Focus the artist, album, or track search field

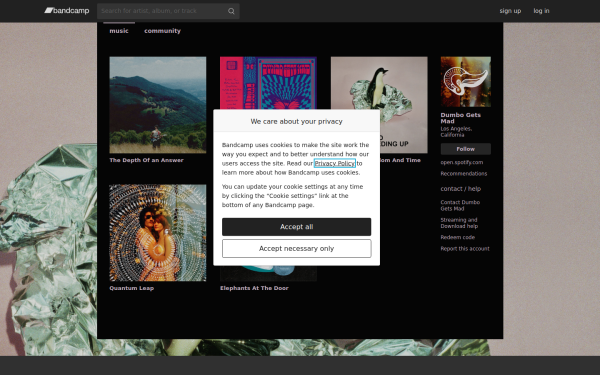tap(168, 11)
